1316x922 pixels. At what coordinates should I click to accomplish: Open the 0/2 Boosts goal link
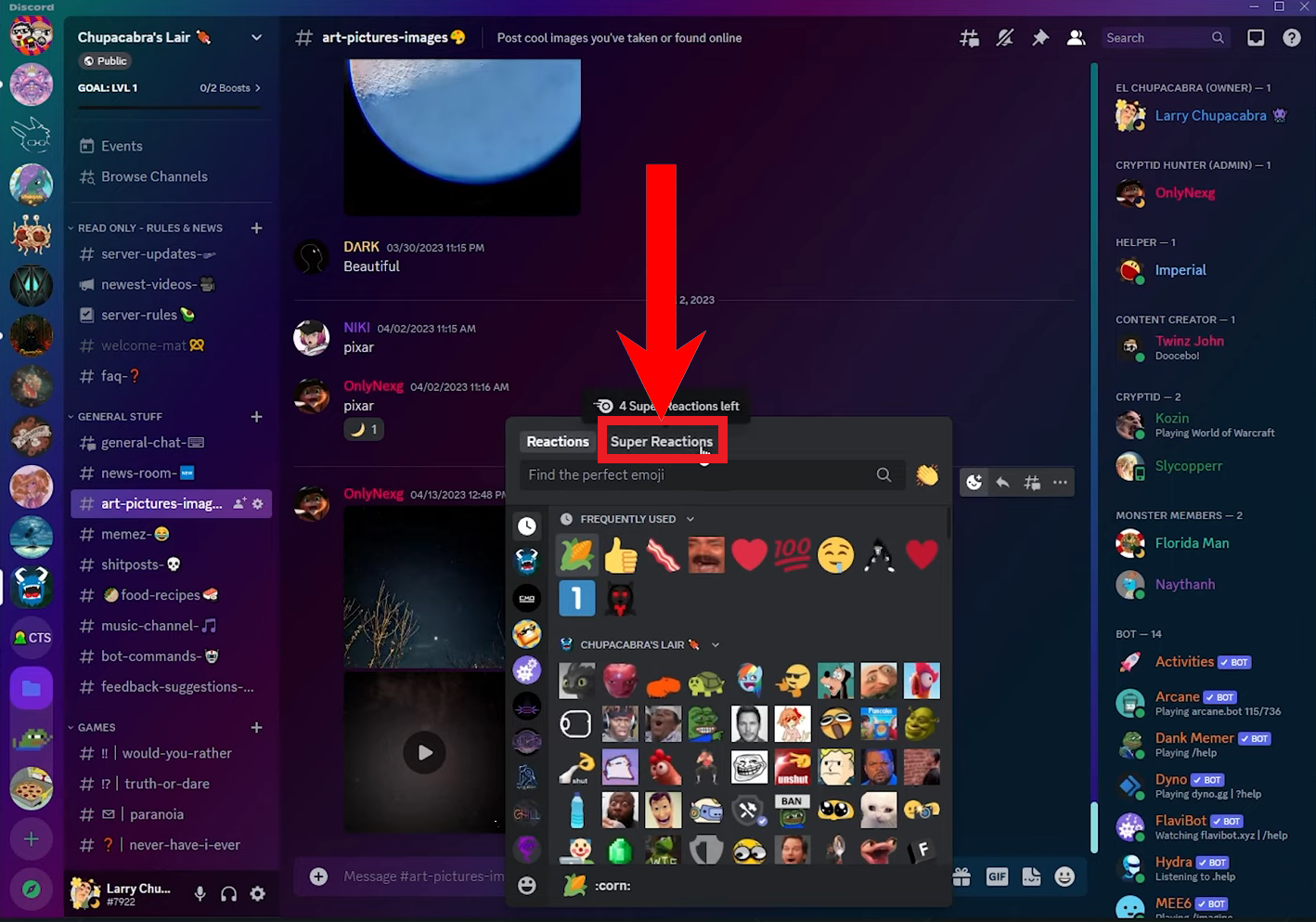pyautogui.click(x=230, y=88)
